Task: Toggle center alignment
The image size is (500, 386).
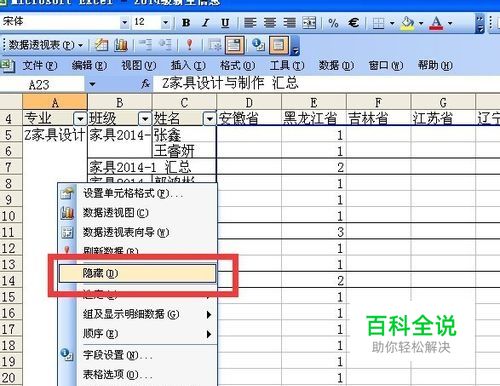Action: coord(270,23)
